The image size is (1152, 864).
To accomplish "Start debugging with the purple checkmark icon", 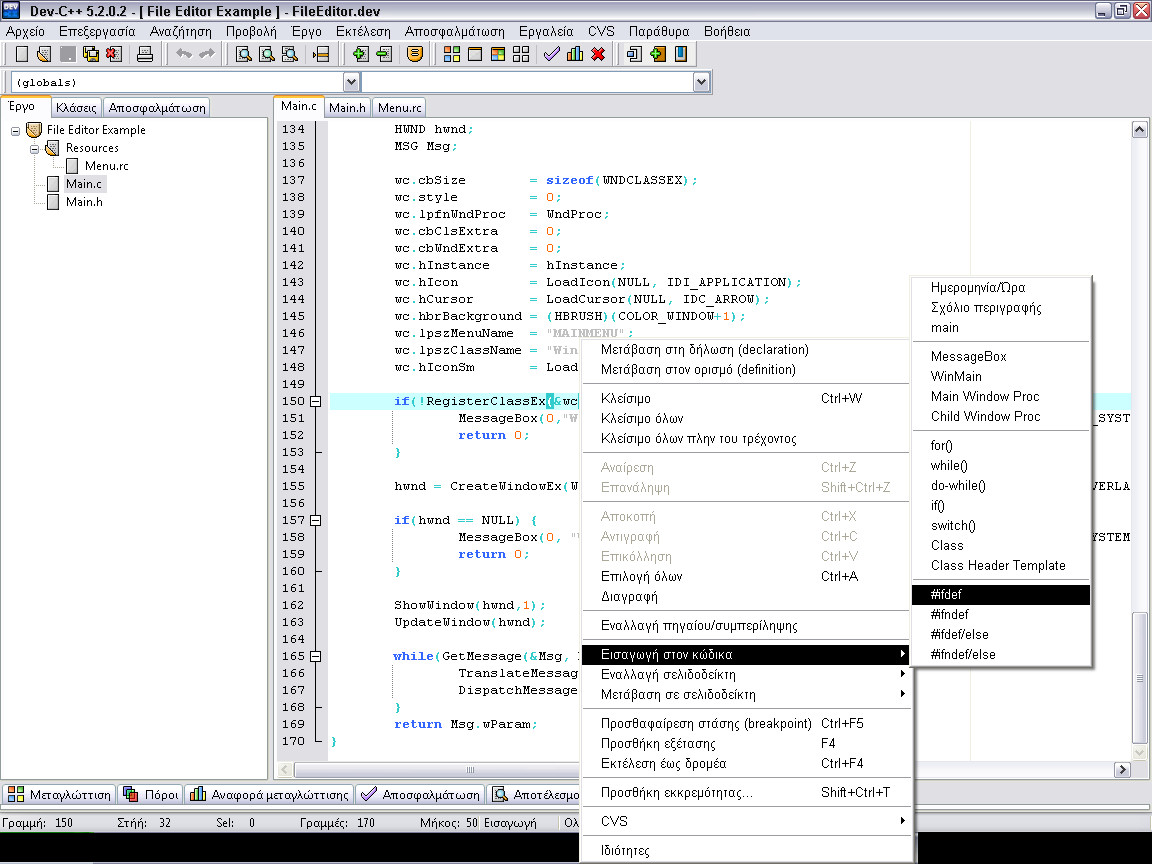I will coord(552,54).
